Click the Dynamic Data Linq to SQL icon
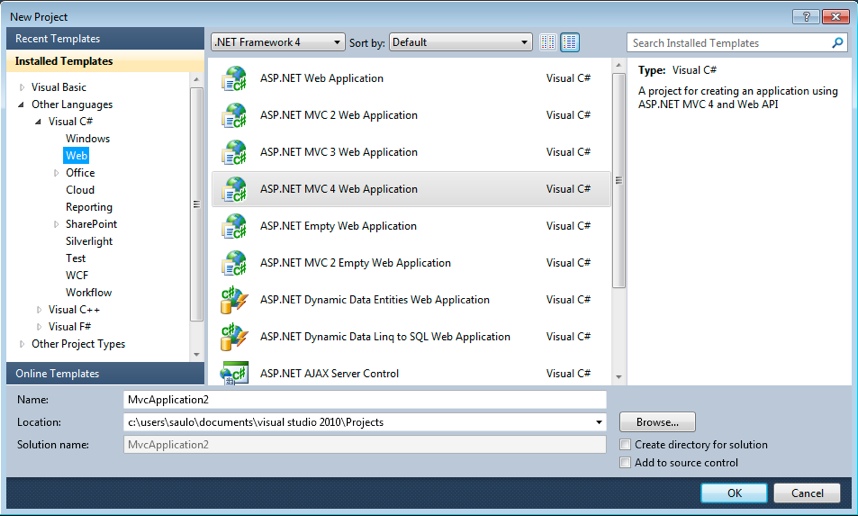This screenshot has width=858, height=516. pos(234,337)
